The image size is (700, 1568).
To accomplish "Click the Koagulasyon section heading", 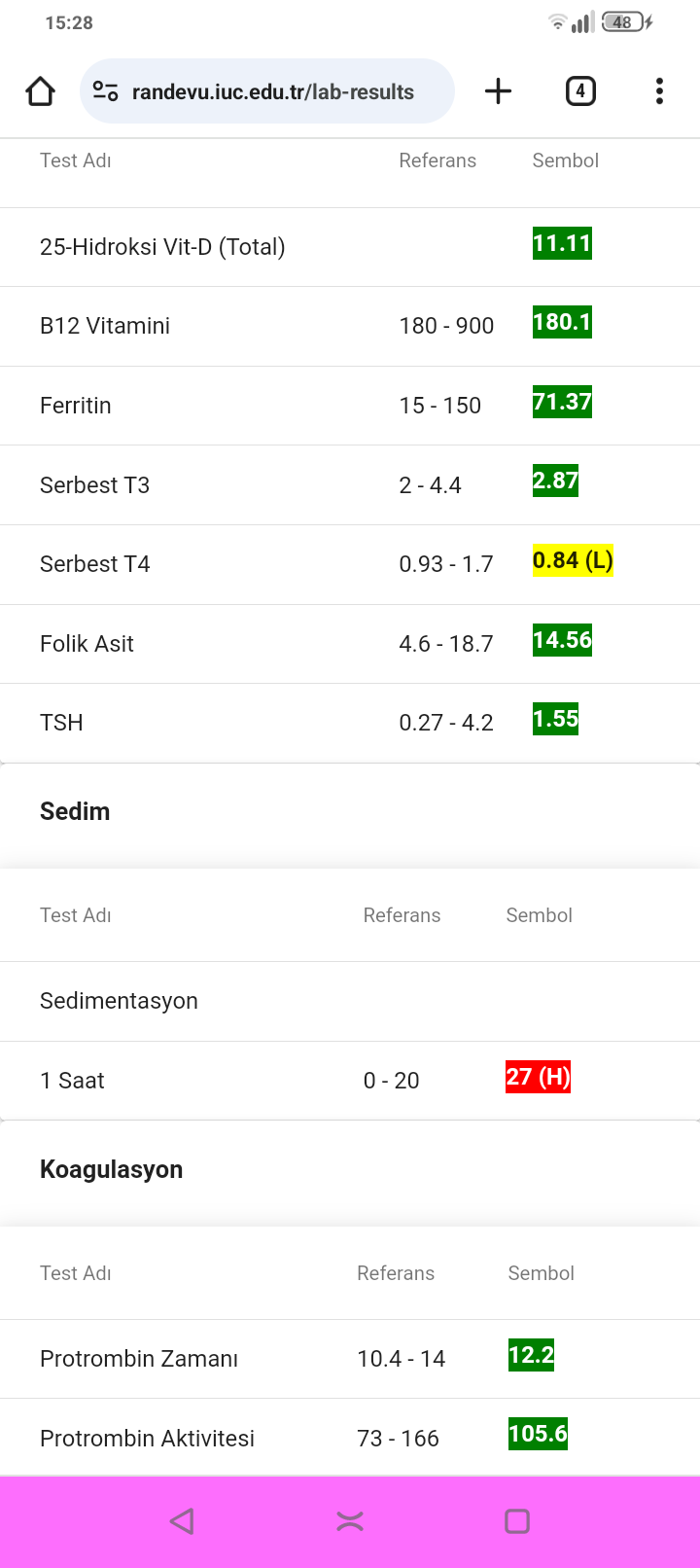I will pos(111,1169).
